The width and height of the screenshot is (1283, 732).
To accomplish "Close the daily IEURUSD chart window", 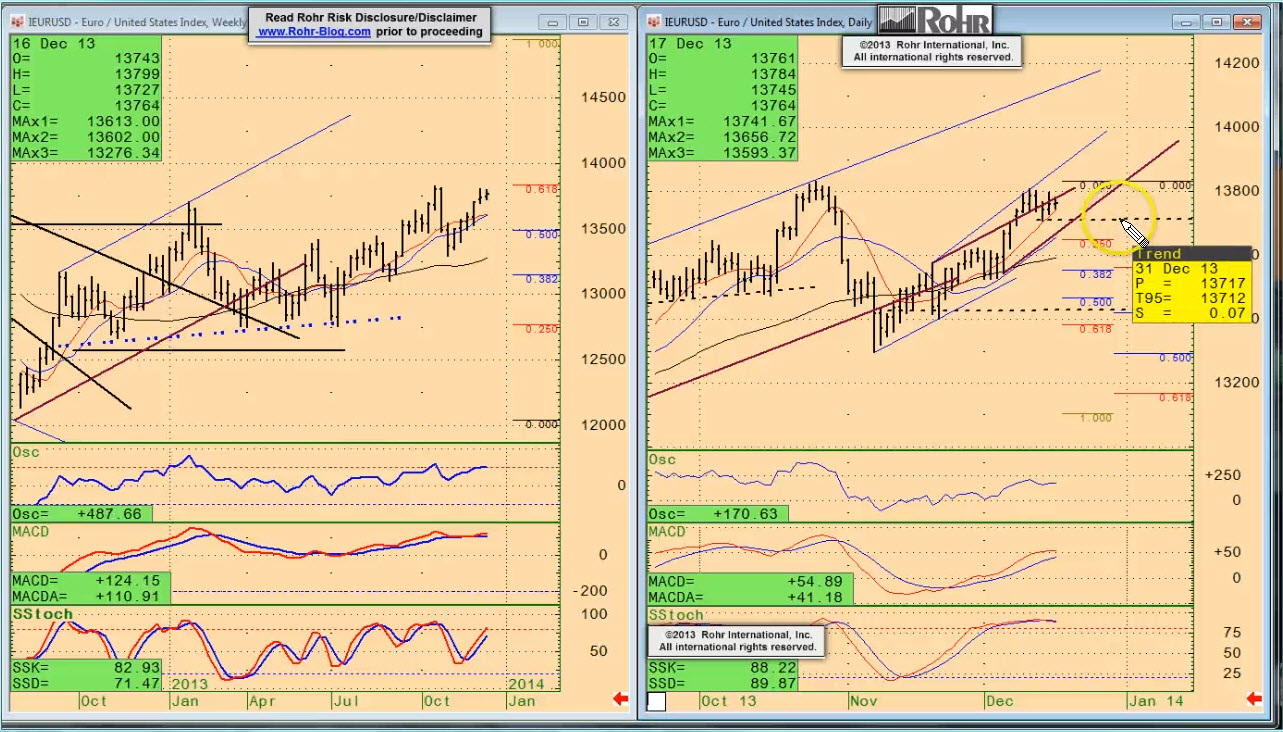I will (x=1248, y=21).
